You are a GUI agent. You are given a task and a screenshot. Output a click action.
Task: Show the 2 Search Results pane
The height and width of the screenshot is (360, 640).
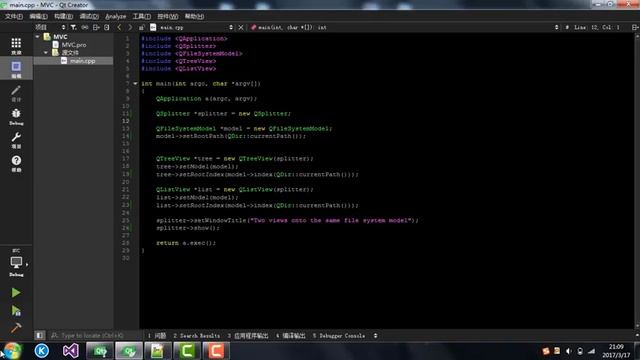pos(196,336)
